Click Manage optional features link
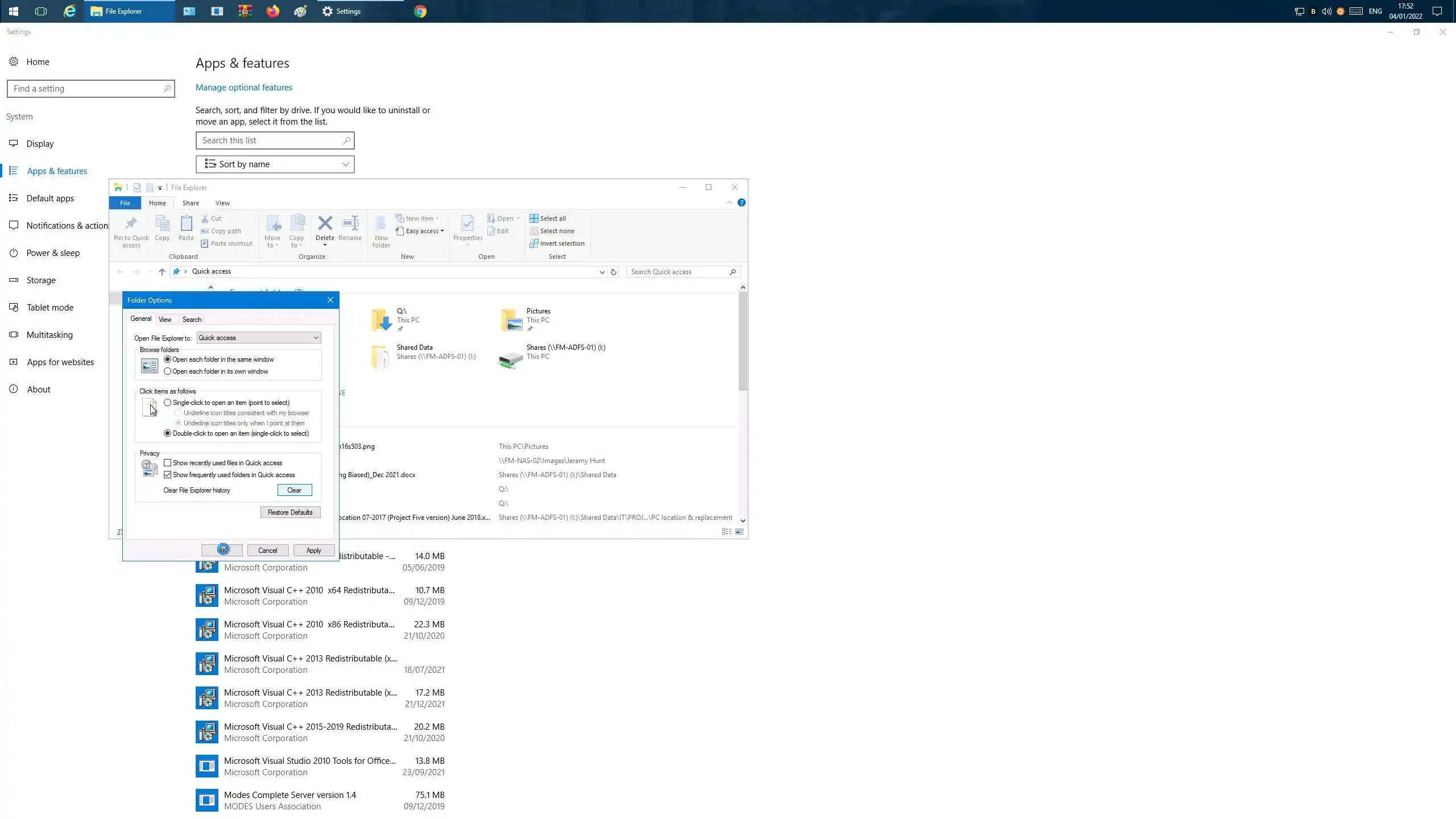The width and height of the screenshot is (1456, 819). click(243, 88)
